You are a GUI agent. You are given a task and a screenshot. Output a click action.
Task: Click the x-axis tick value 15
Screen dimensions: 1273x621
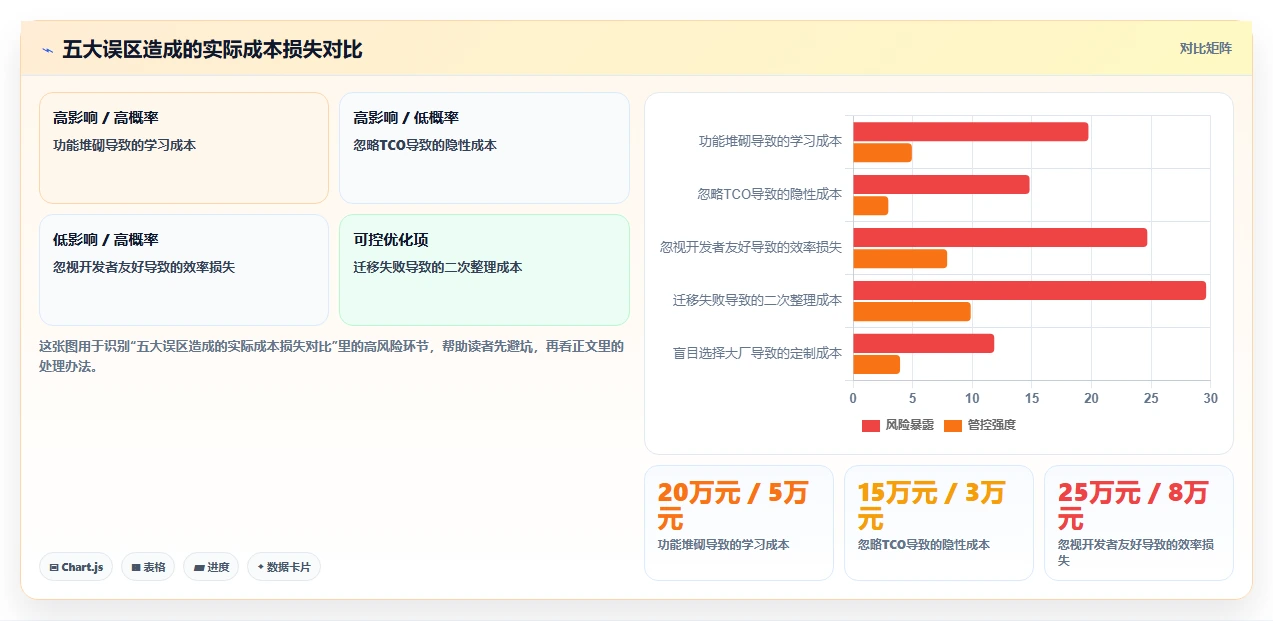click(1032, 398)
